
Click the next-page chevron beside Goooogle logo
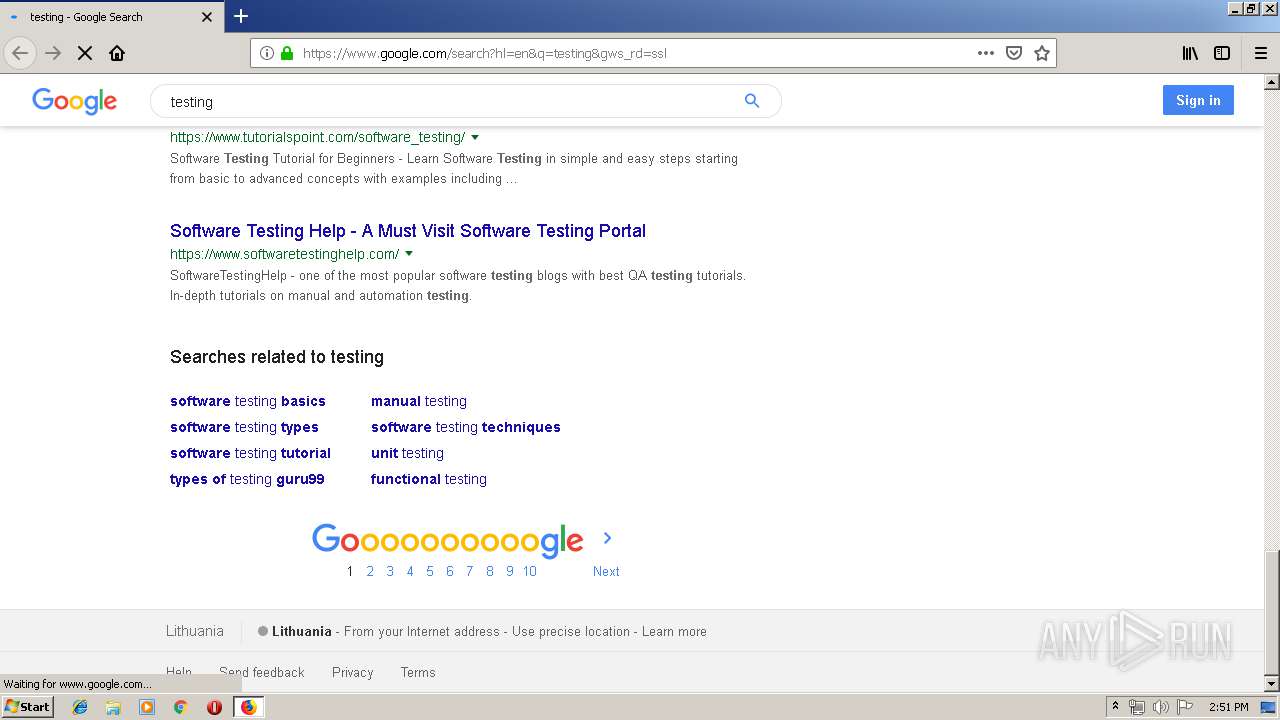click(607, 538)
